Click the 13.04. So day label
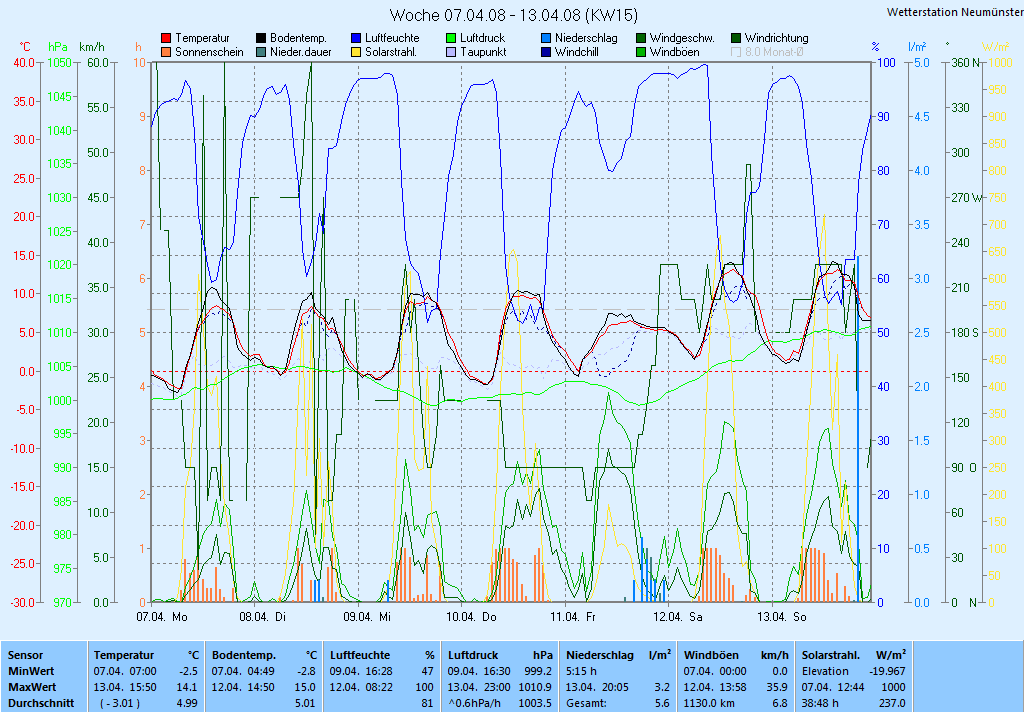The width and height of the screenshot is (1024, 712). click(x=782, y=617)
